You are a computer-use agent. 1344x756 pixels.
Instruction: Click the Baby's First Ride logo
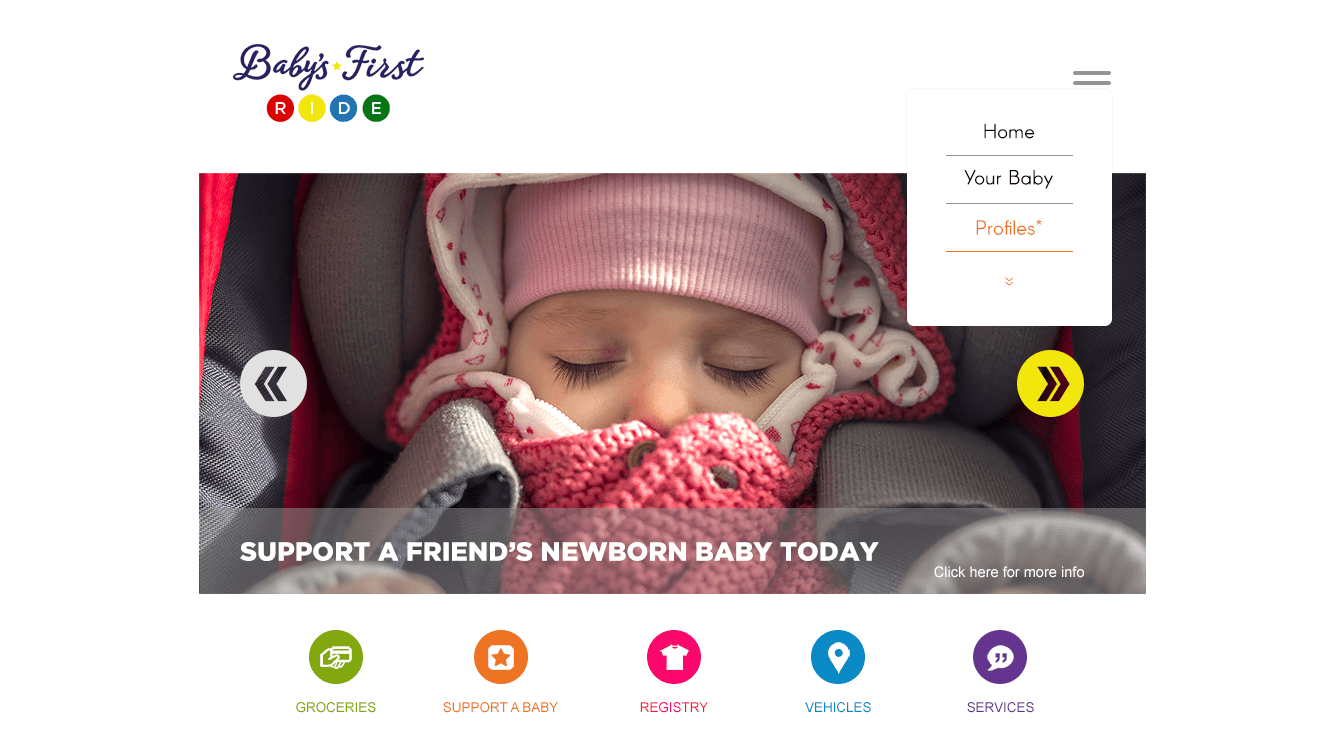click(328, 82)
